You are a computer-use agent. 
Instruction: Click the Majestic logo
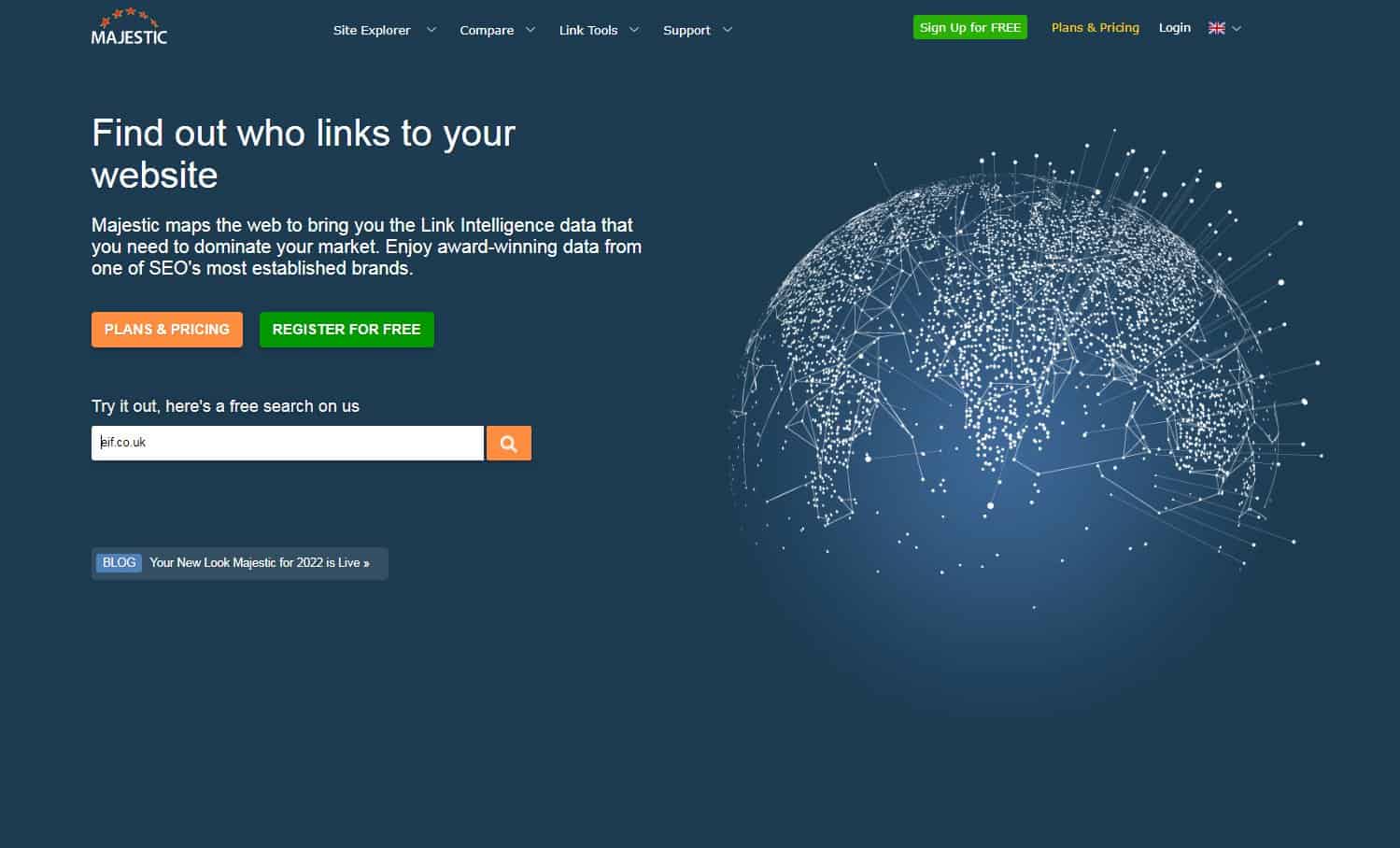coord(129,27)
